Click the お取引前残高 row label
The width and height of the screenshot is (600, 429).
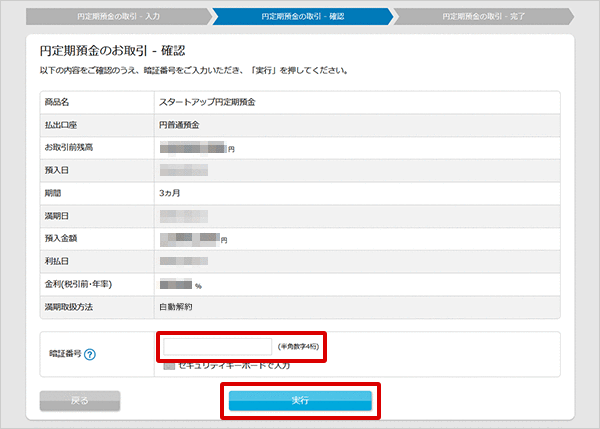(69, 147)
